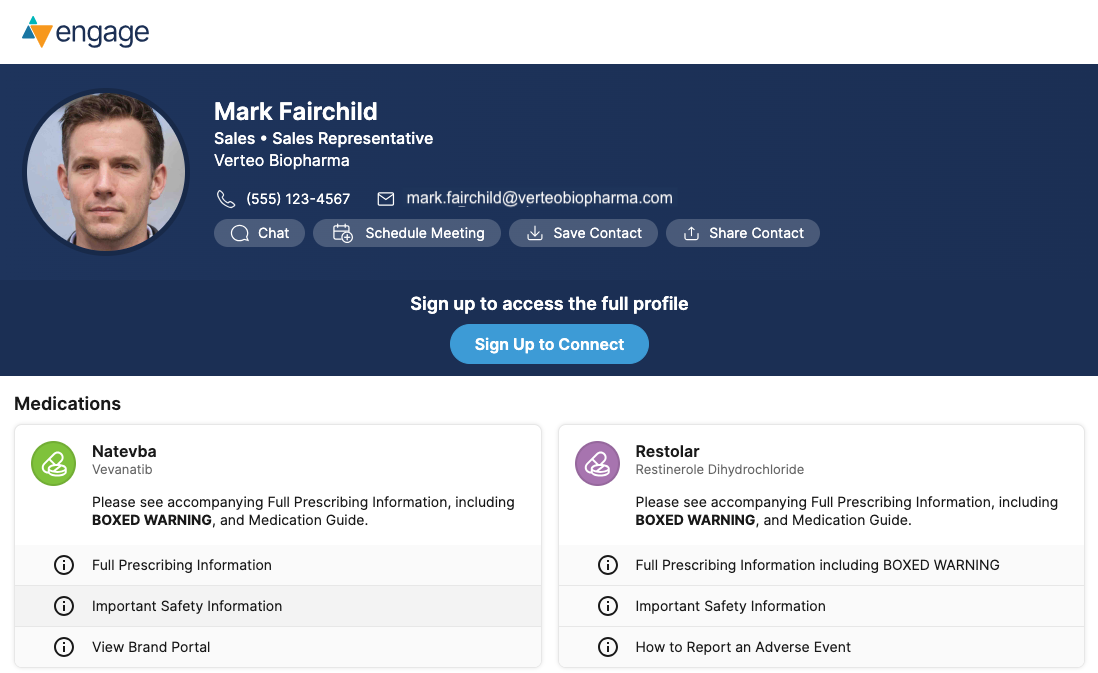Click the Engage logo

[x=85, y=32]
